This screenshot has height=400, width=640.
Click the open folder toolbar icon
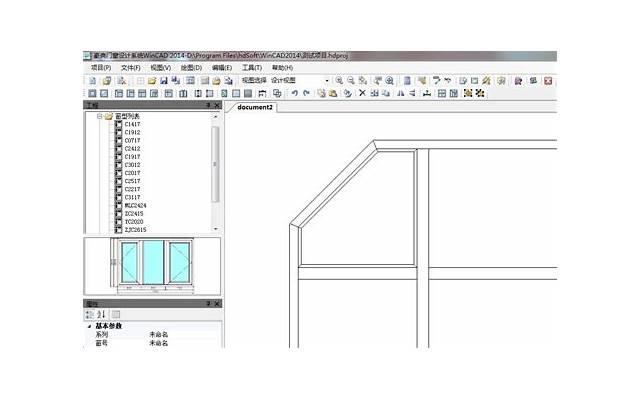(x=152, y=80)
